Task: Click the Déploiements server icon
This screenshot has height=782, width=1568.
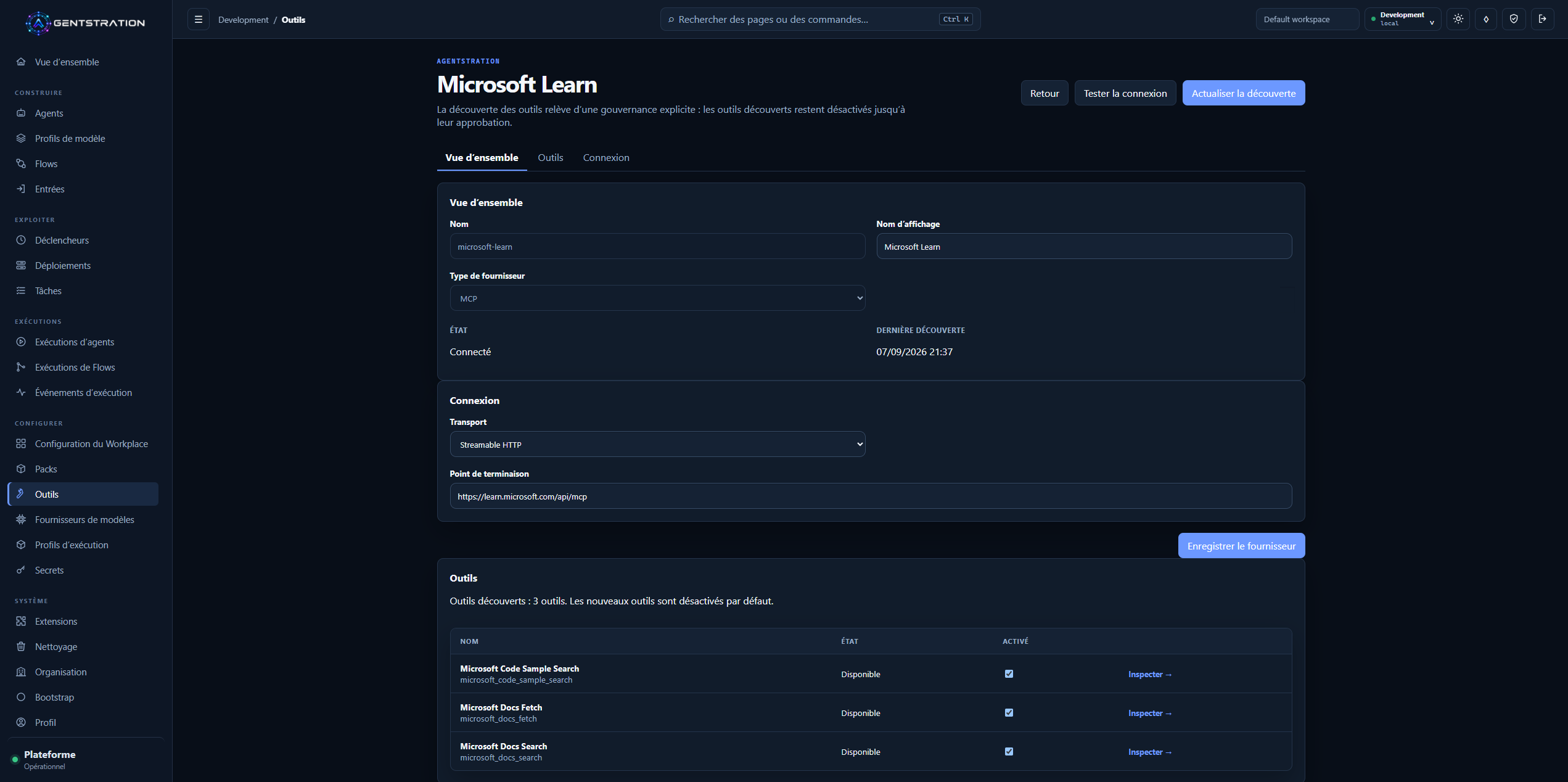Action: click(x=21, y=265)
